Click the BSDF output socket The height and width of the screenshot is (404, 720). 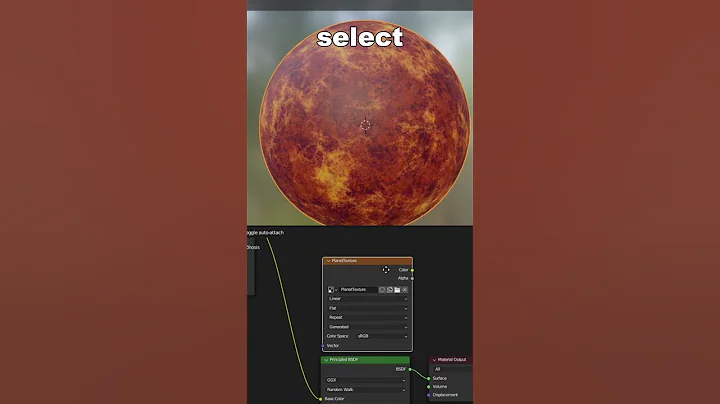point(410,369)
